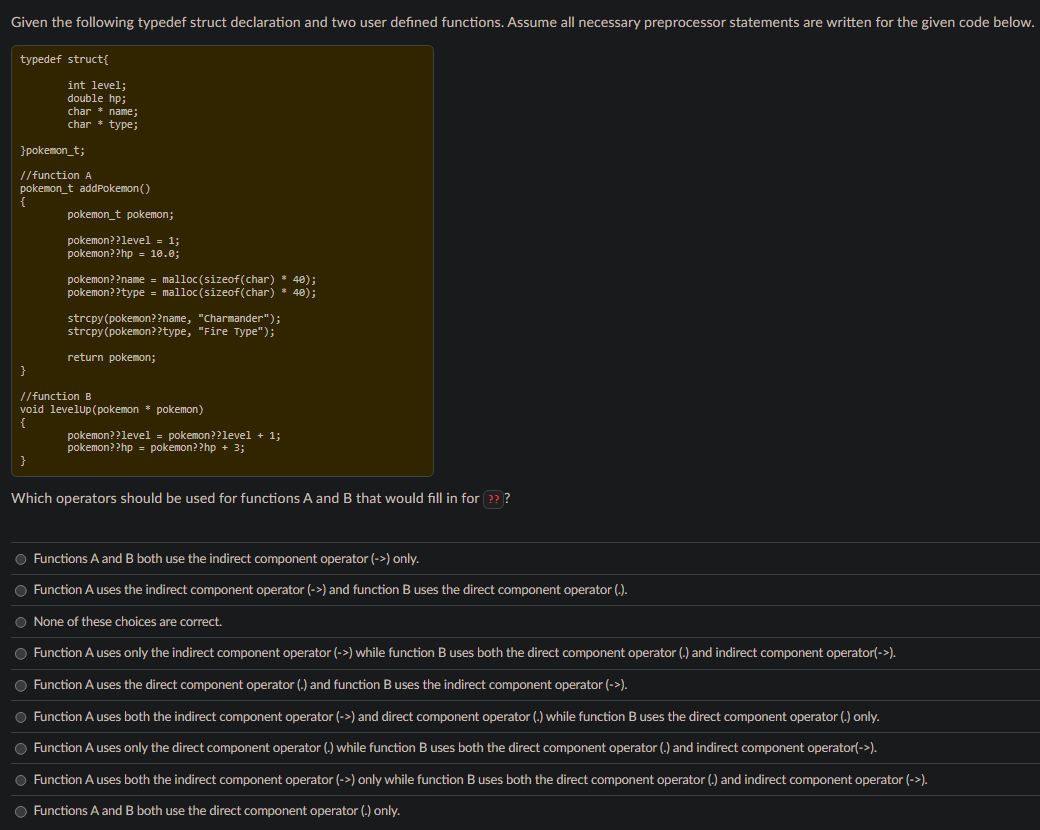Screen dimensions: 1040x830
Task: Click the void levelUp function signature
Action: point(113,409)
